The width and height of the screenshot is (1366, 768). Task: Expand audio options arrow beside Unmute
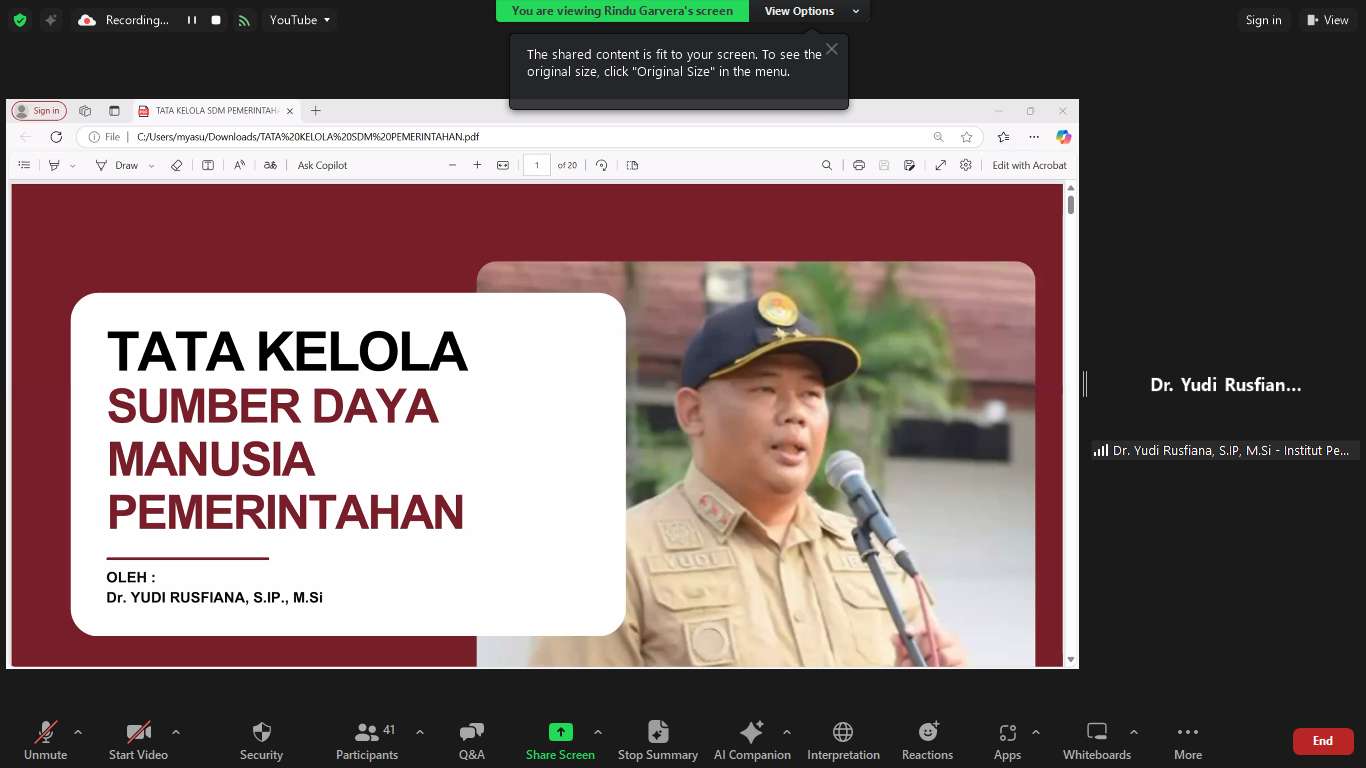[x=78, y=732]
